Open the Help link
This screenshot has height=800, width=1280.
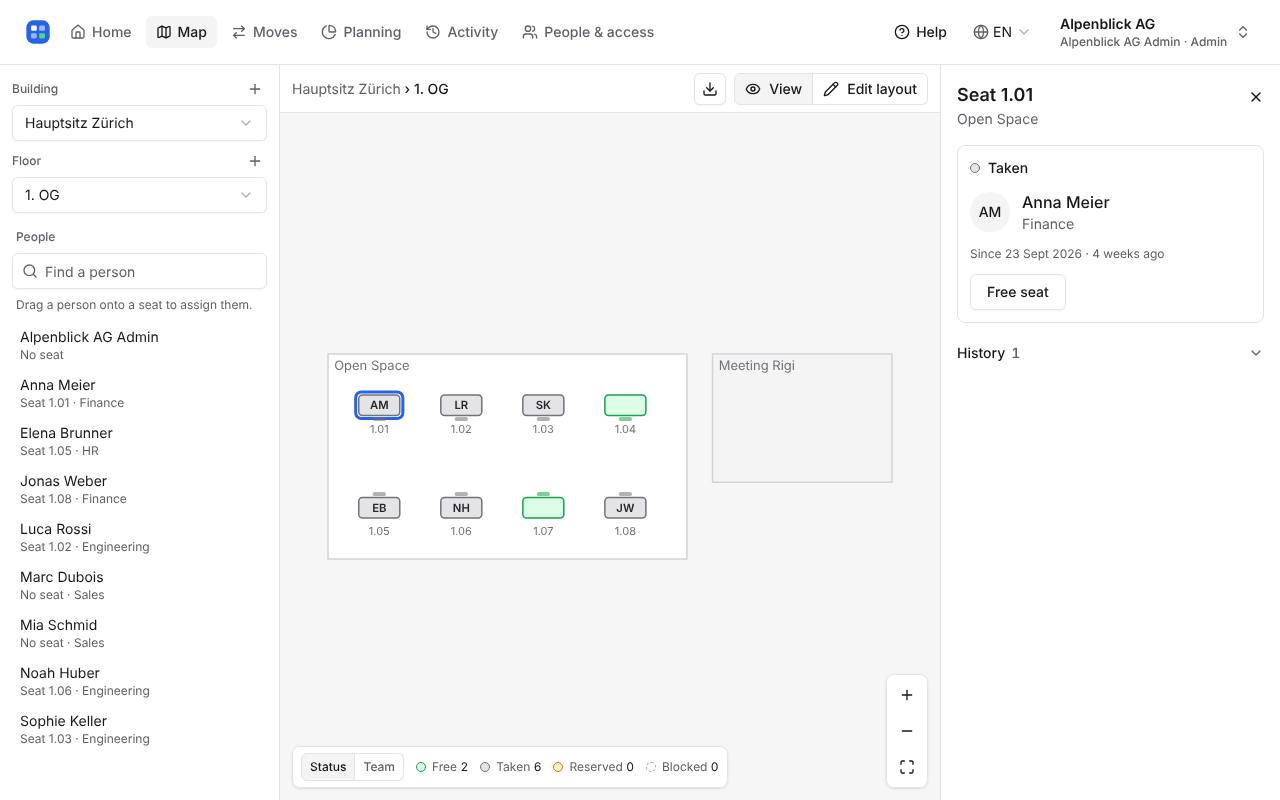920,32
